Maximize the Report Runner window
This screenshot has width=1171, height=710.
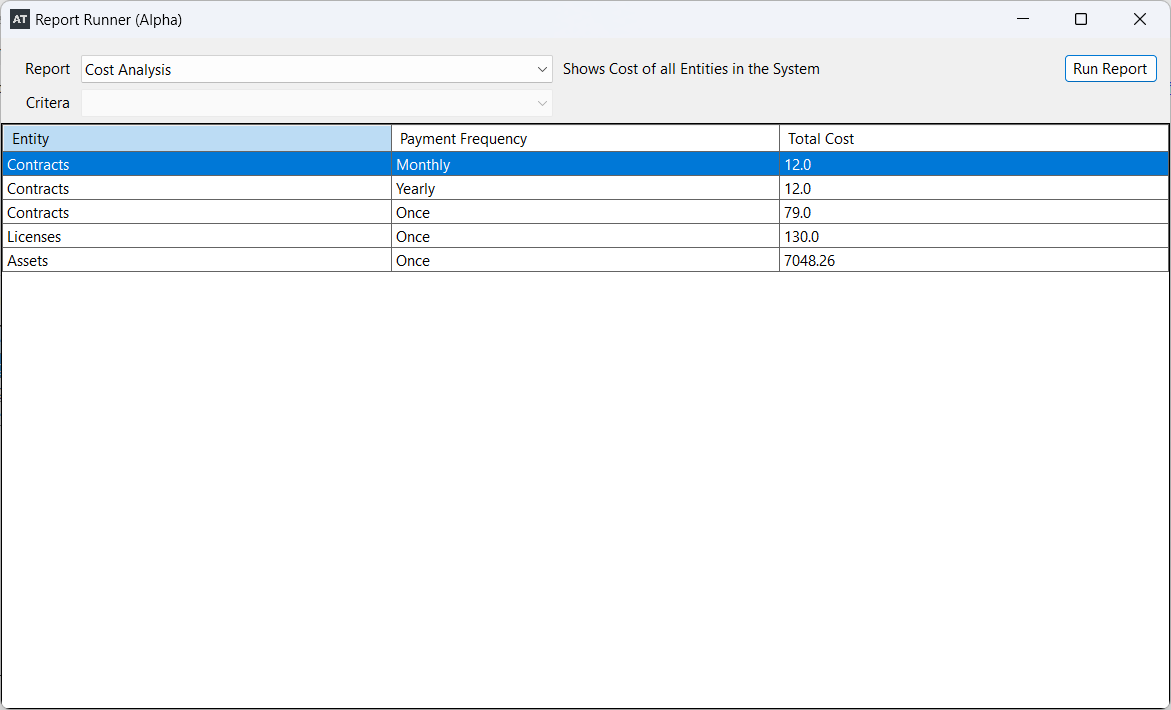tap(1081, 20)
